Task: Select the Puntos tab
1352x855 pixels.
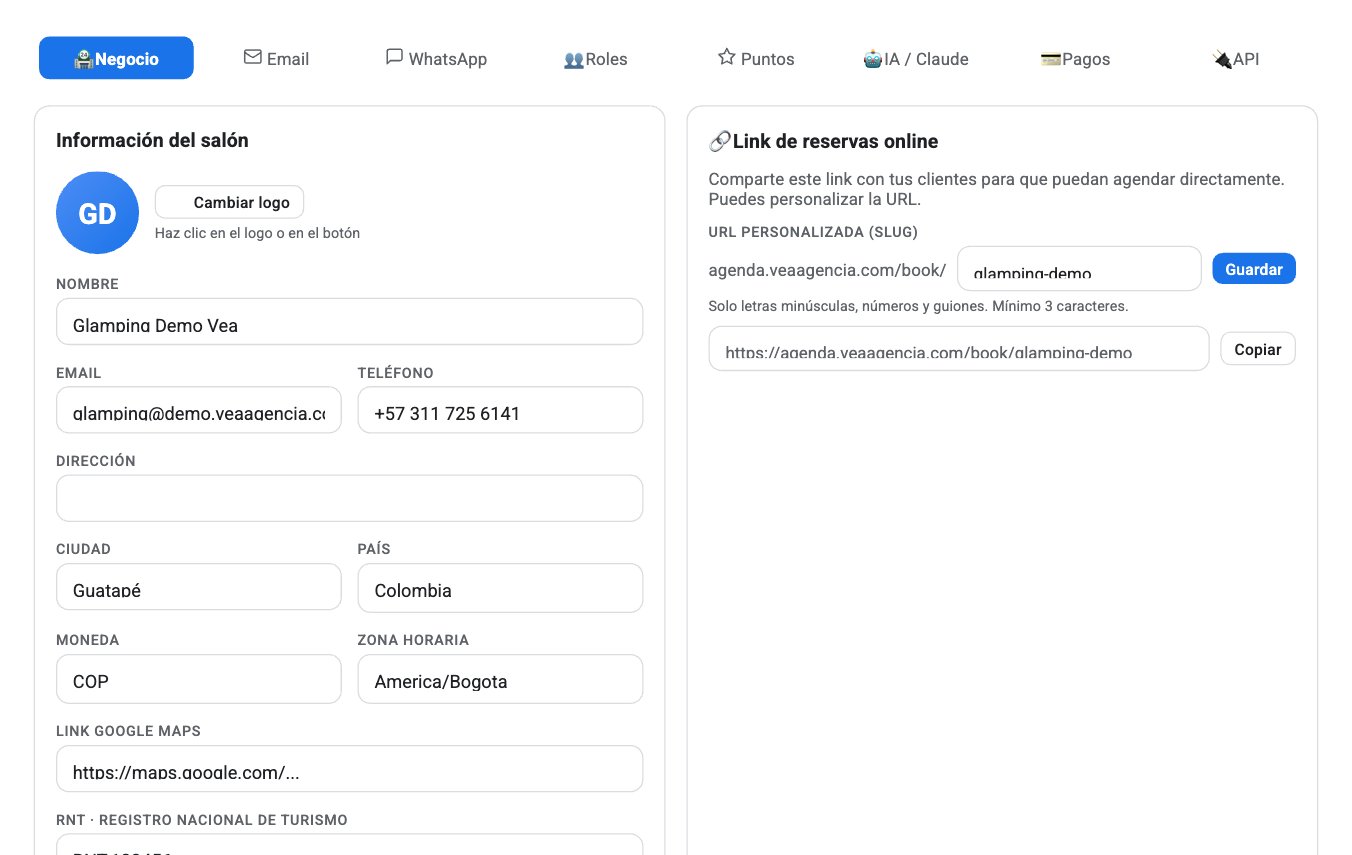Action: 756,58
